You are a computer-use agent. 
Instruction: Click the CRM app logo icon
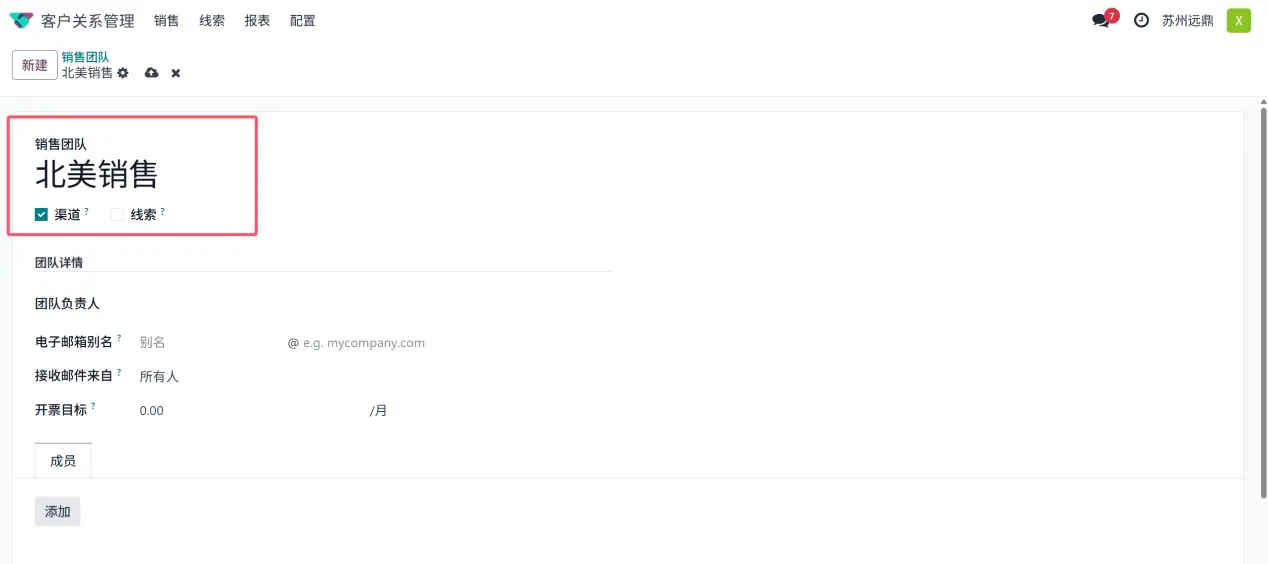coord(21,20)
